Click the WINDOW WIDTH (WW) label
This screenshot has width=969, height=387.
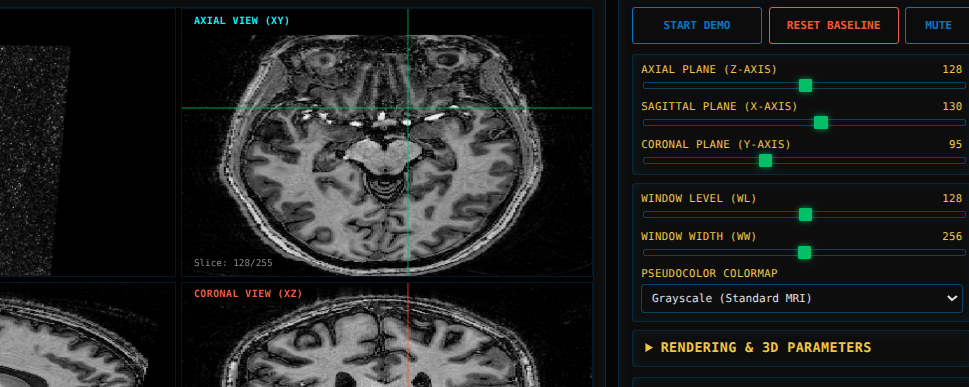coord(698,236)
